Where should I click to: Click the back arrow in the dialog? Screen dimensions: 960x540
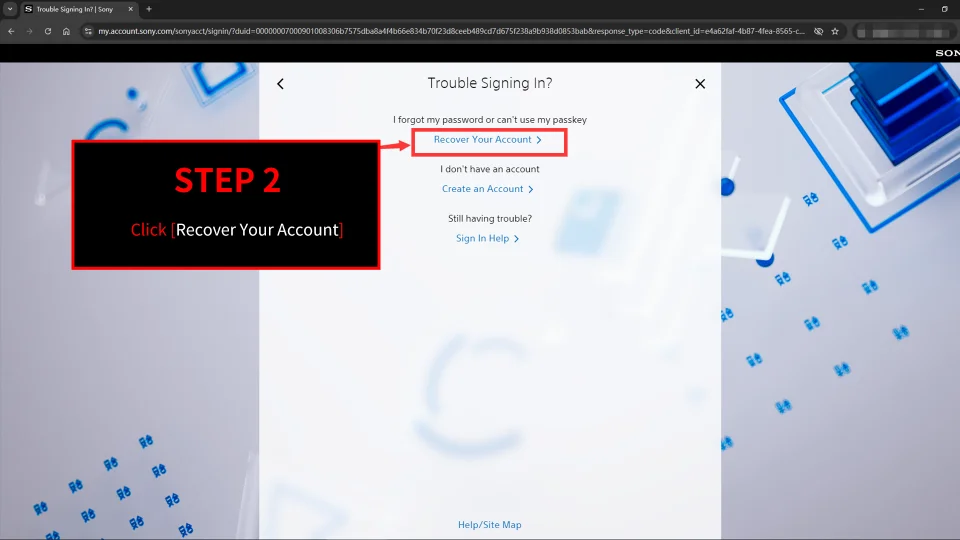coord(280,84)
